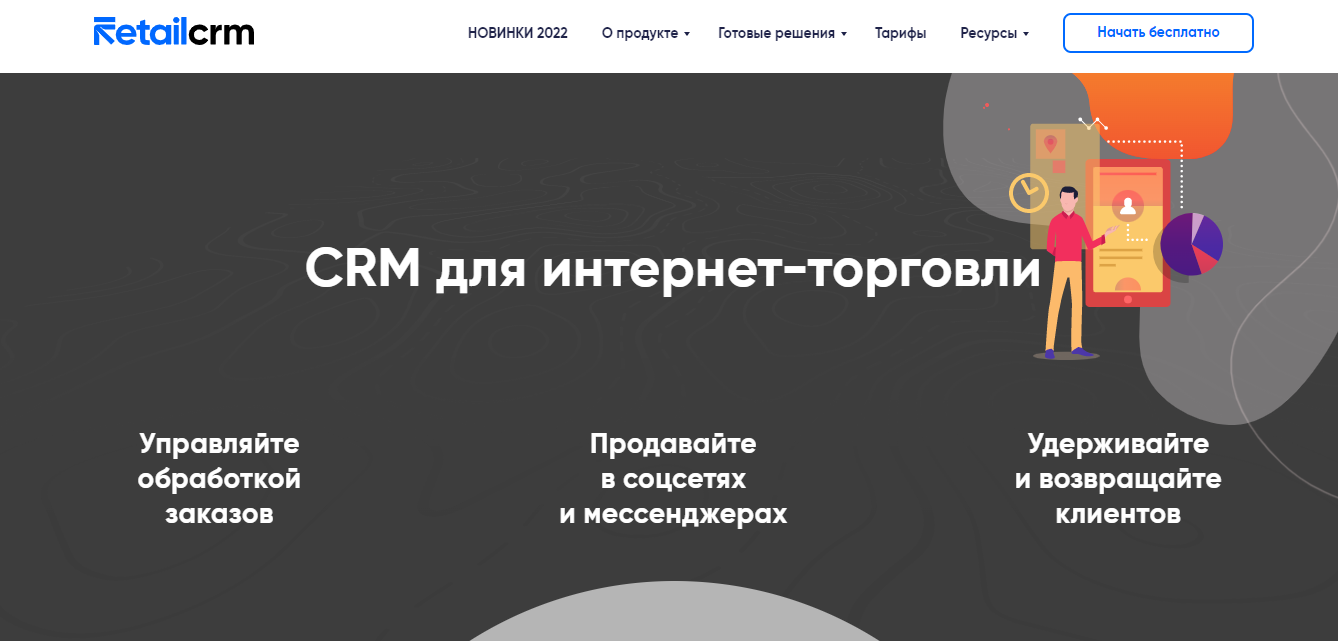1338x641 pixels.
Task: Click the Продавайте в соцсетях и мессенджерах block
Action: point(671,478)
